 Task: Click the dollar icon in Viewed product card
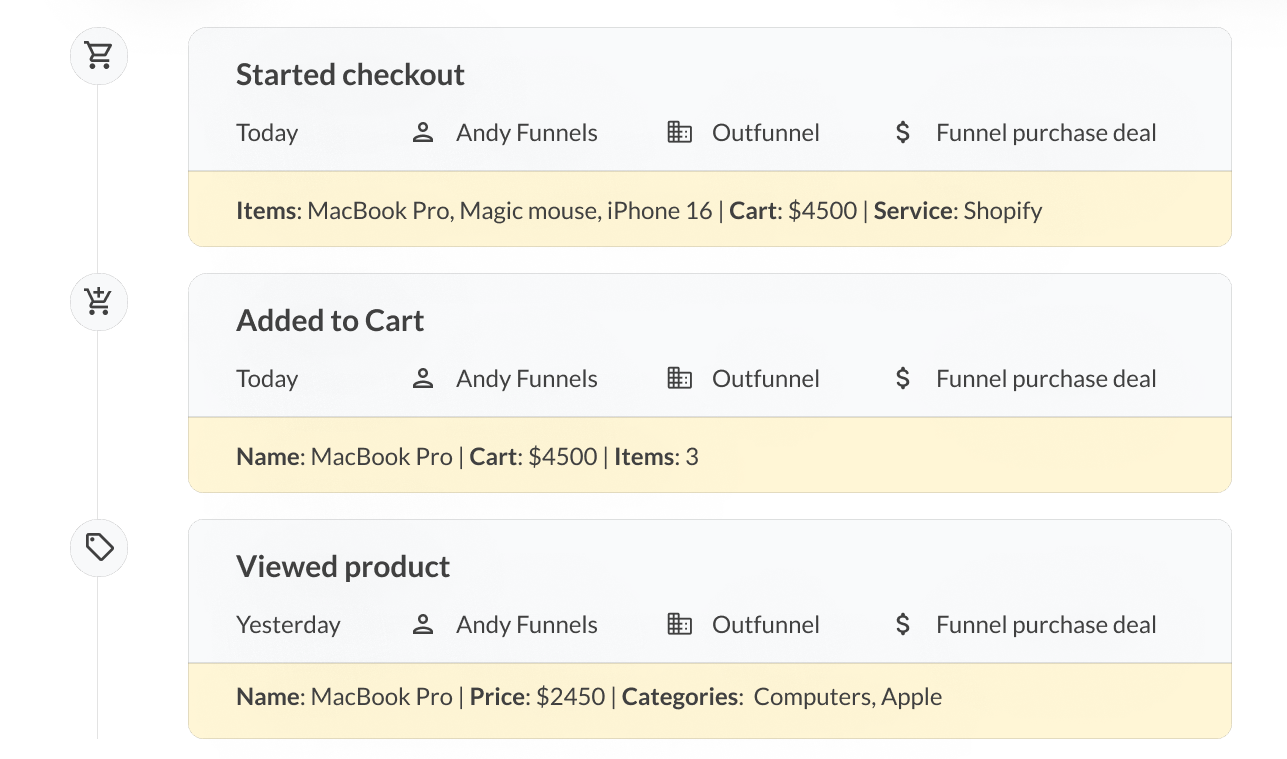point(903,625)
